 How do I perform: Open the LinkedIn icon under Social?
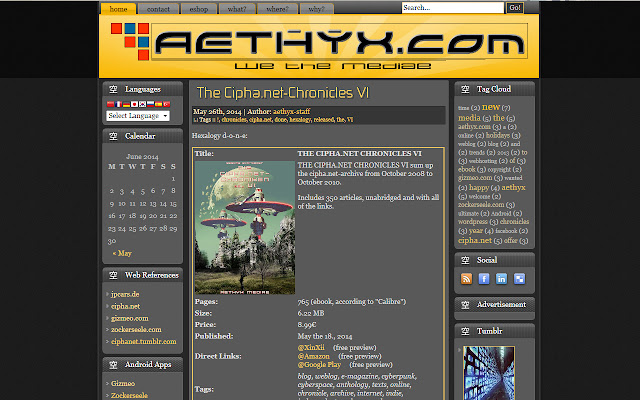(x=501, y=278)
